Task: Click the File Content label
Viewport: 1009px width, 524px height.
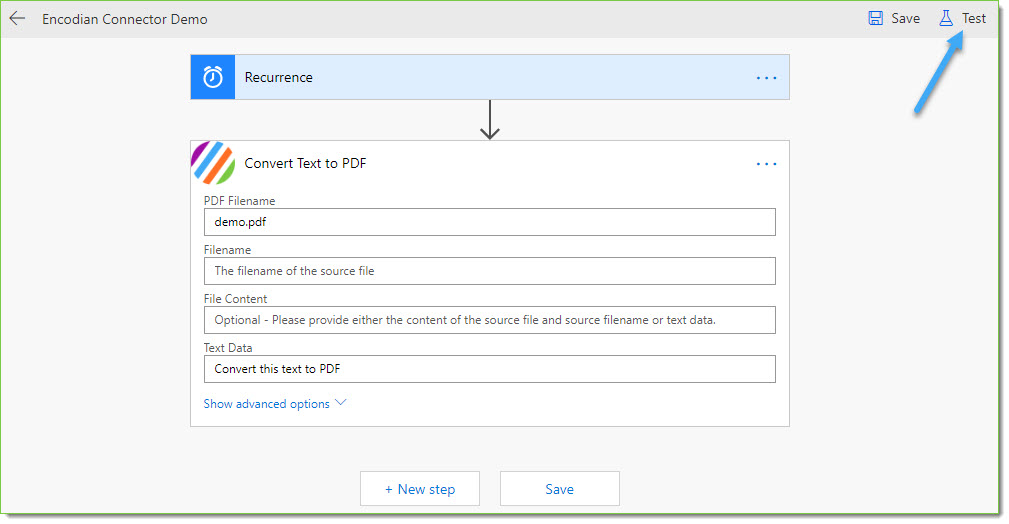Action: click(x=235, y=299)
